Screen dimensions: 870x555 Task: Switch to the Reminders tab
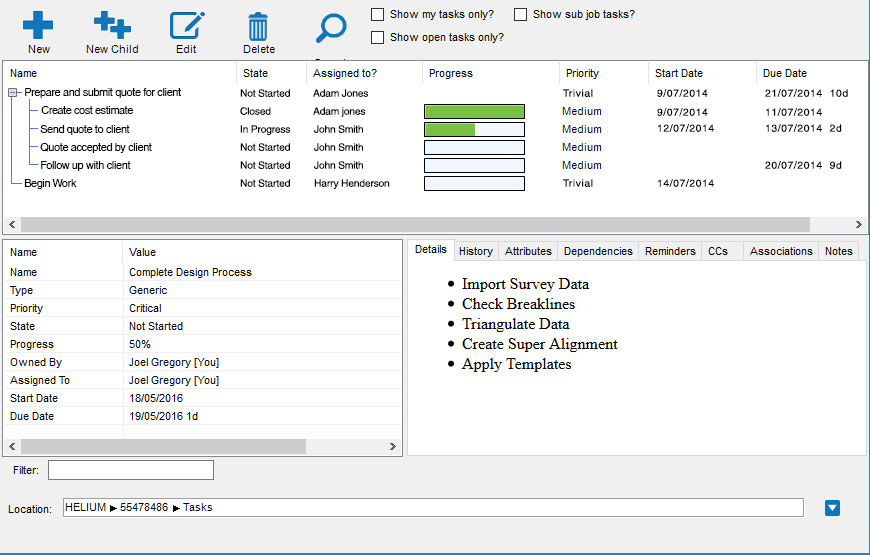point(670,251)
